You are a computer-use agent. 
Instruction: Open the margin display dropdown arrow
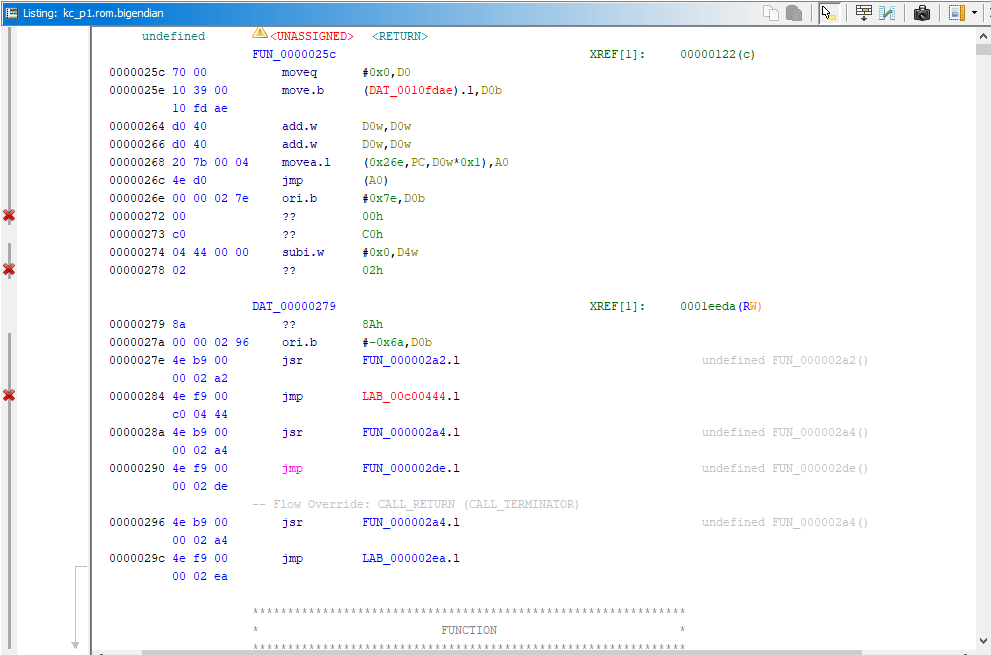974,13
